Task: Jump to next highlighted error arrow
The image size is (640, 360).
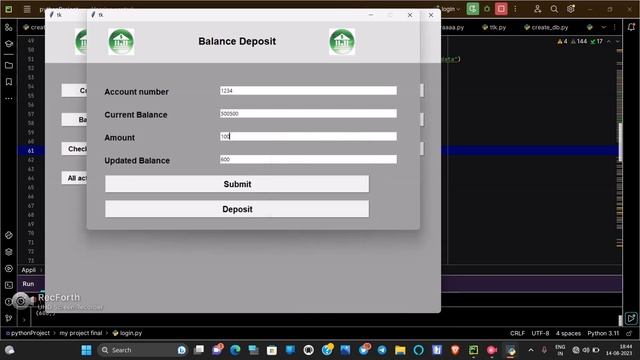Action: tap(618, 41)
